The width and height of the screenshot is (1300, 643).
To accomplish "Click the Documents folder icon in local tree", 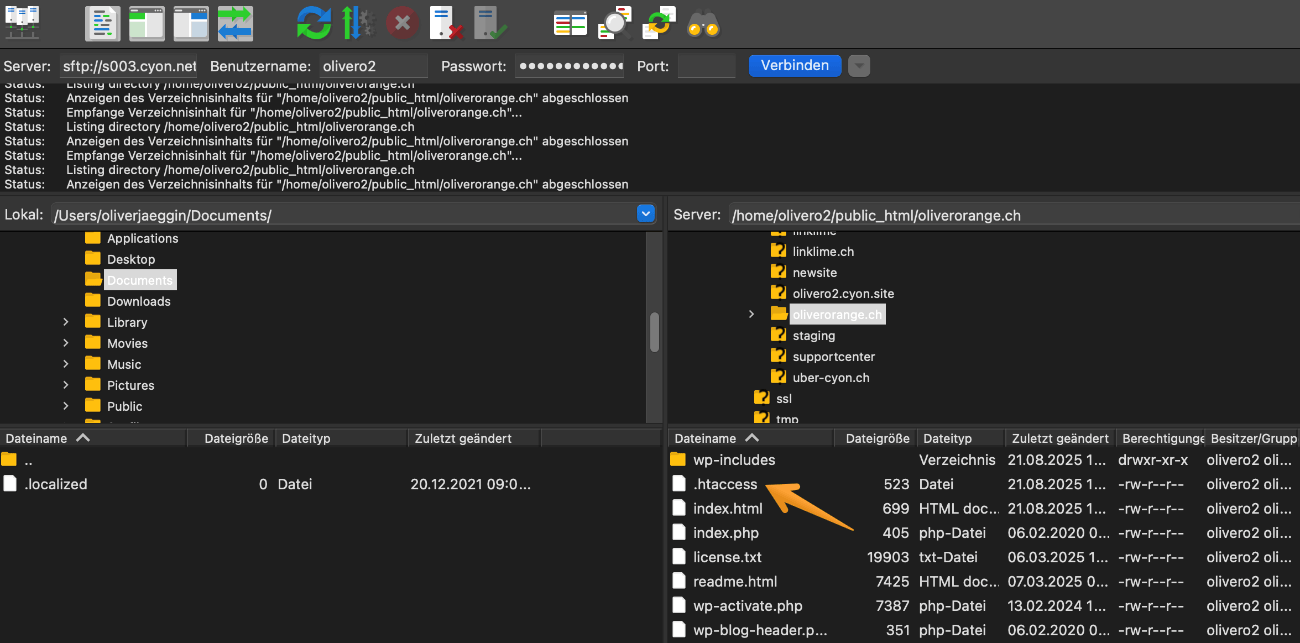I will point(93,280).
